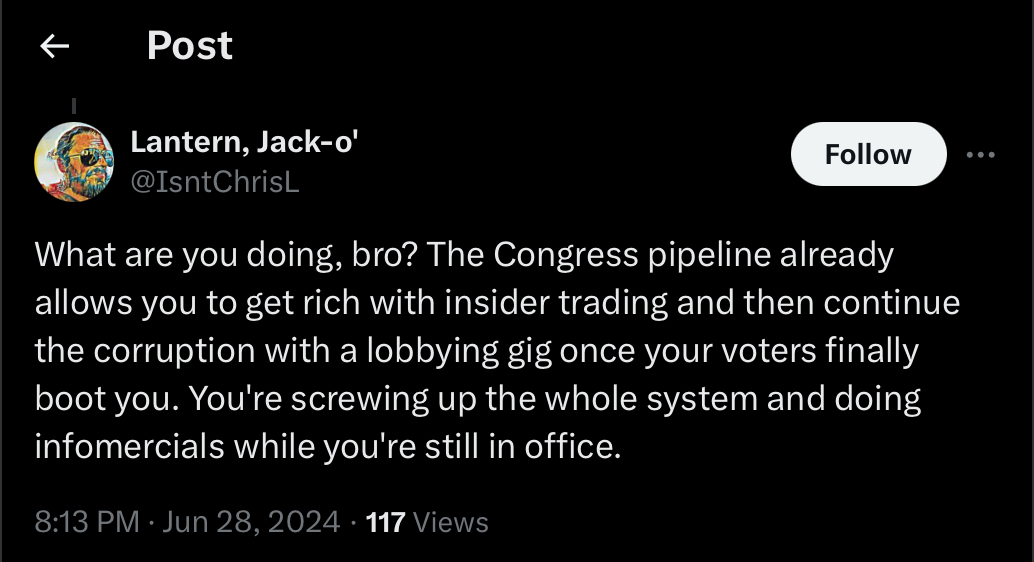Image resolution: width=1034 pixels, height=562 pixels.
Task: Click the word "Congress" in the post
Action: click(x=566, y=256)
